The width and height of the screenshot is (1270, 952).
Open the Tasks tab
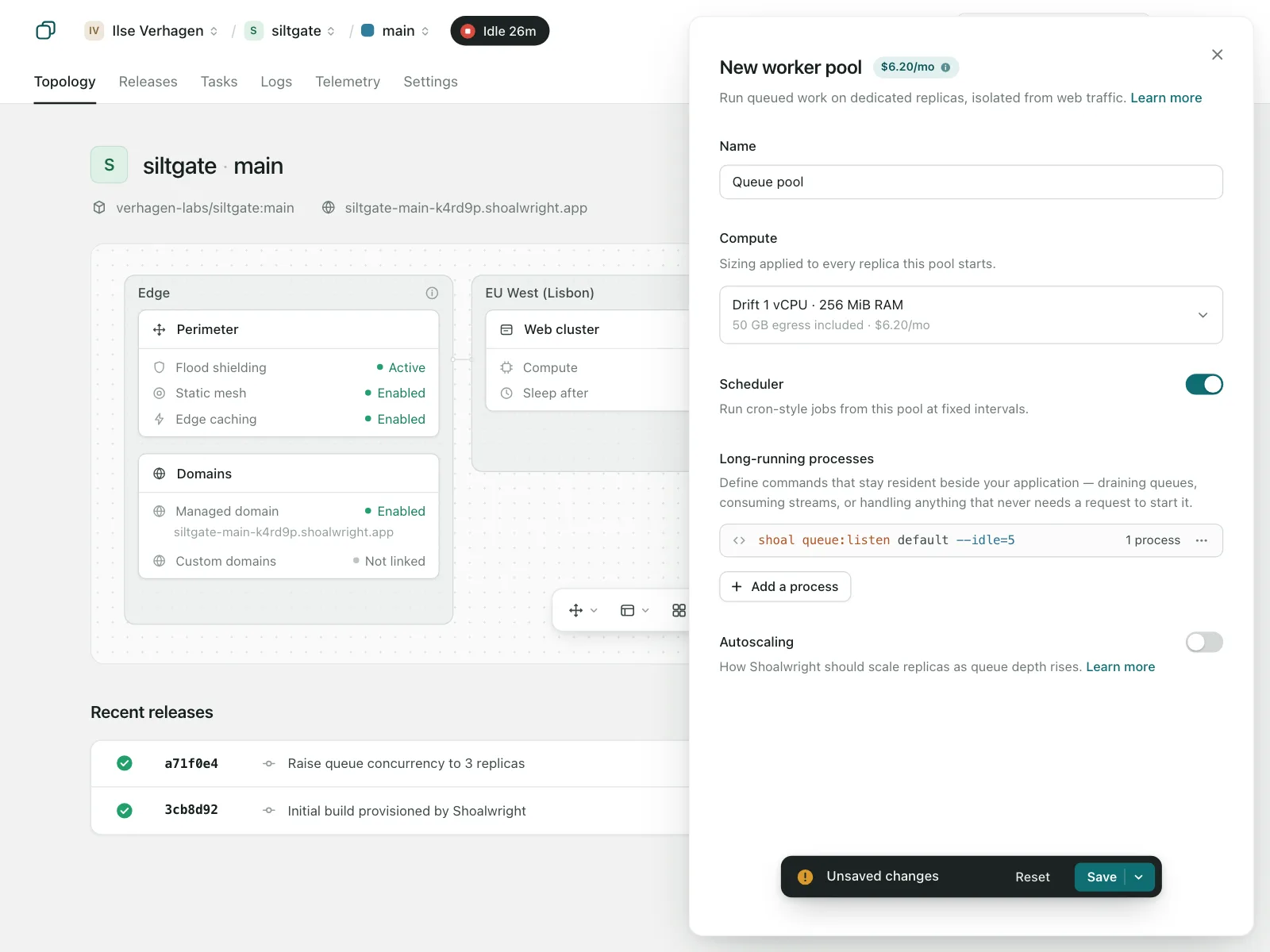coord(219,82)
